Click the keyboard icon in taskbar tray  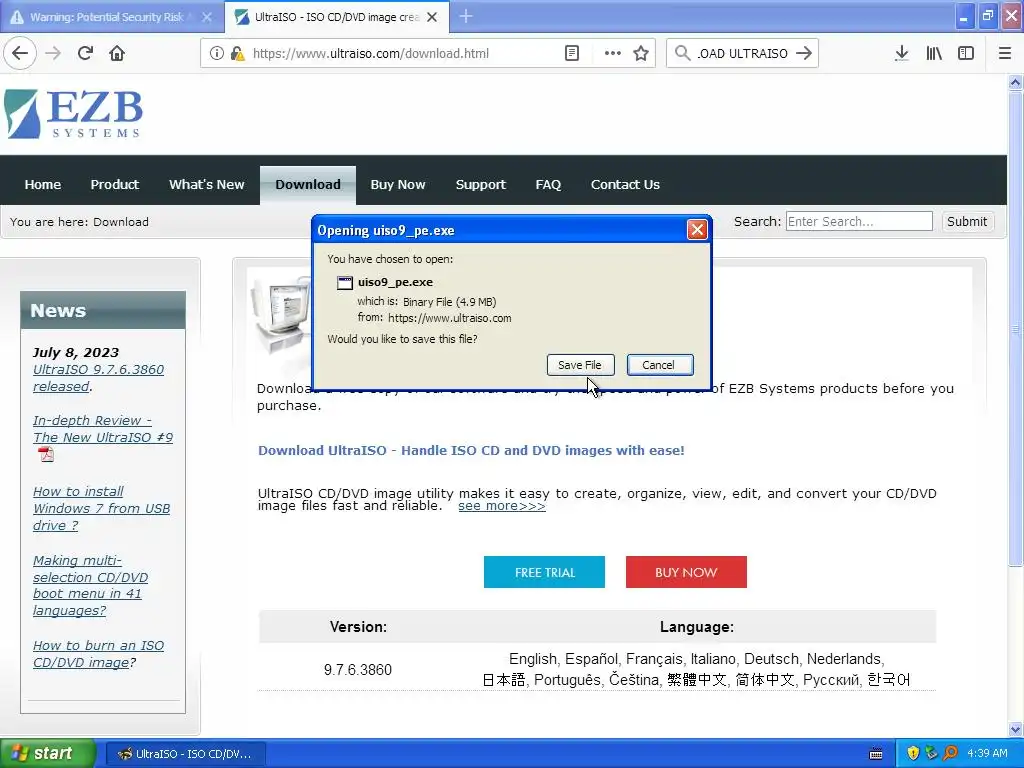coord(876,754)
